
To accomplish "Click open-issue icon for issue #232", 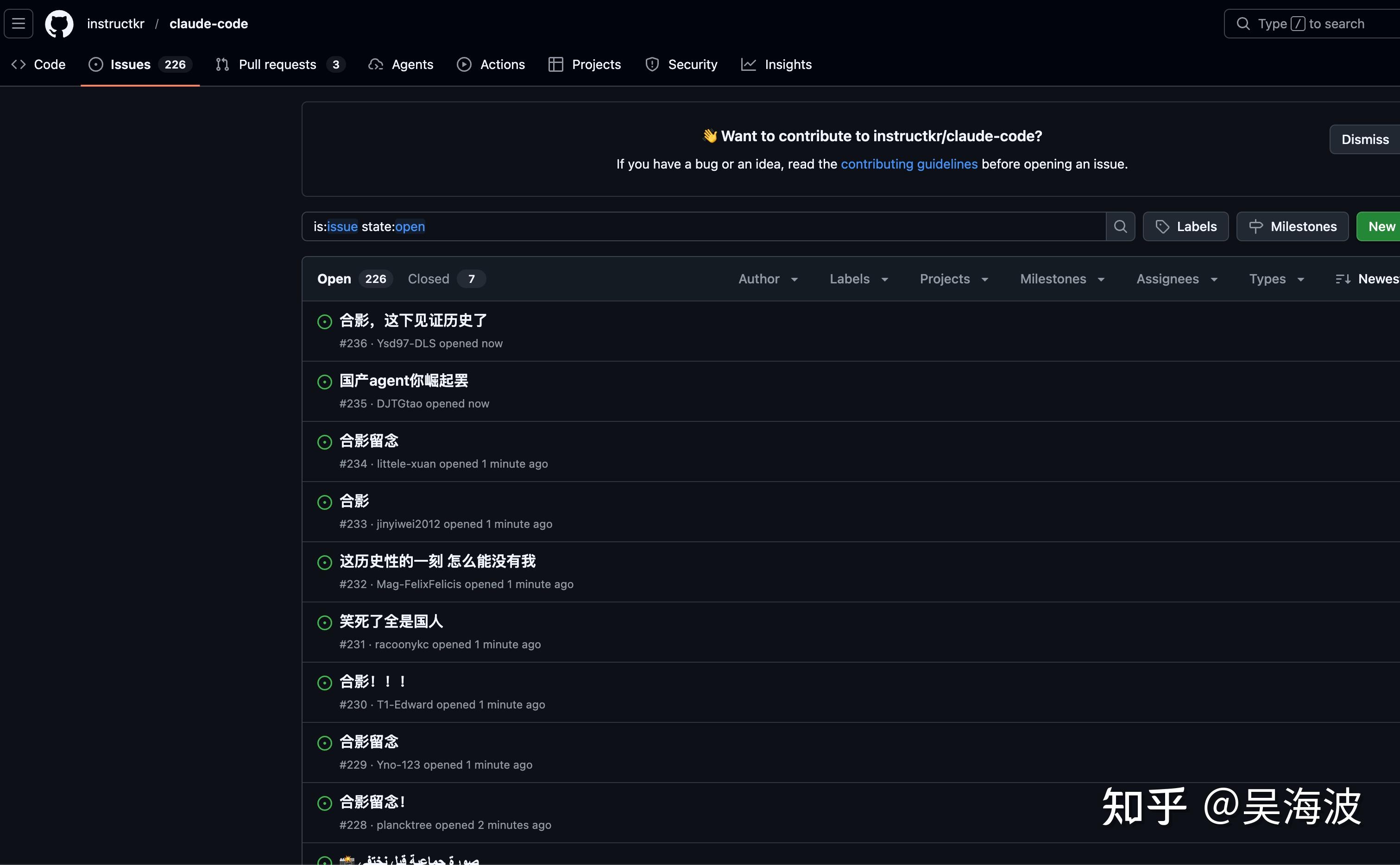I will (325, 562).
